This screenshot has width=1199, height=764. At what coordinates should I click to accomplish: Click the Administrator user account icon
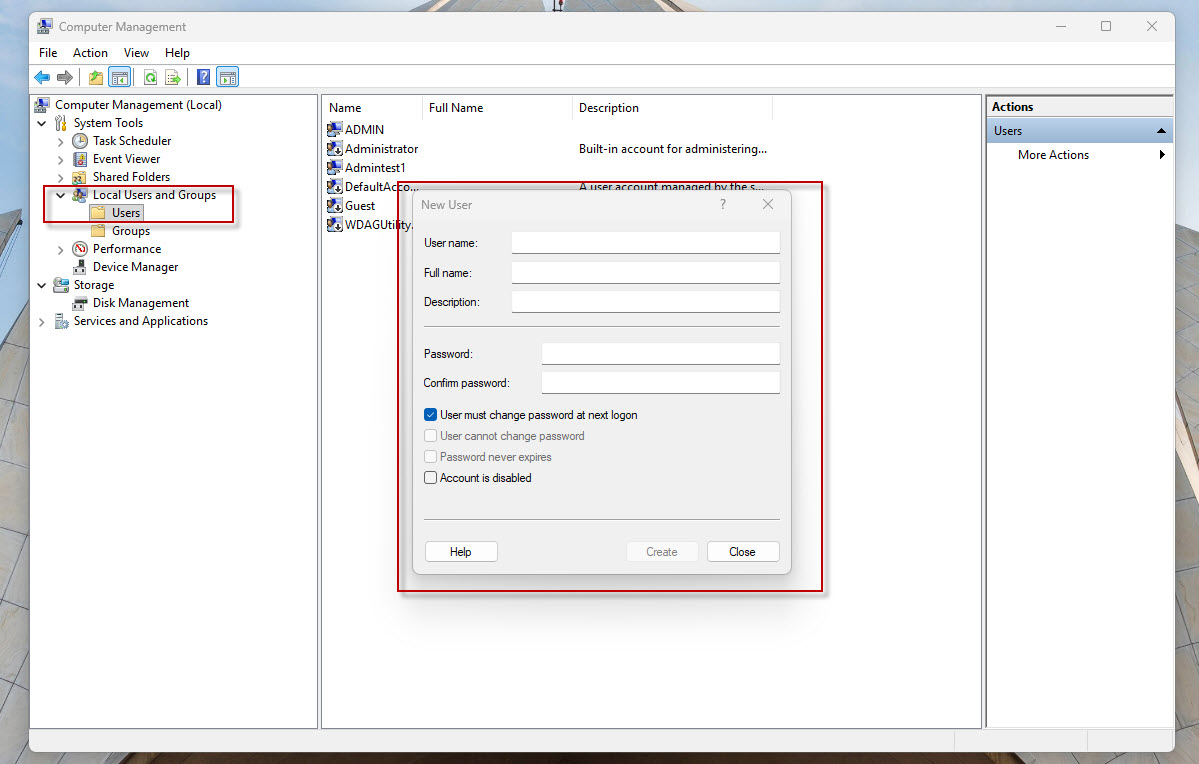click(x=334, y=148)
